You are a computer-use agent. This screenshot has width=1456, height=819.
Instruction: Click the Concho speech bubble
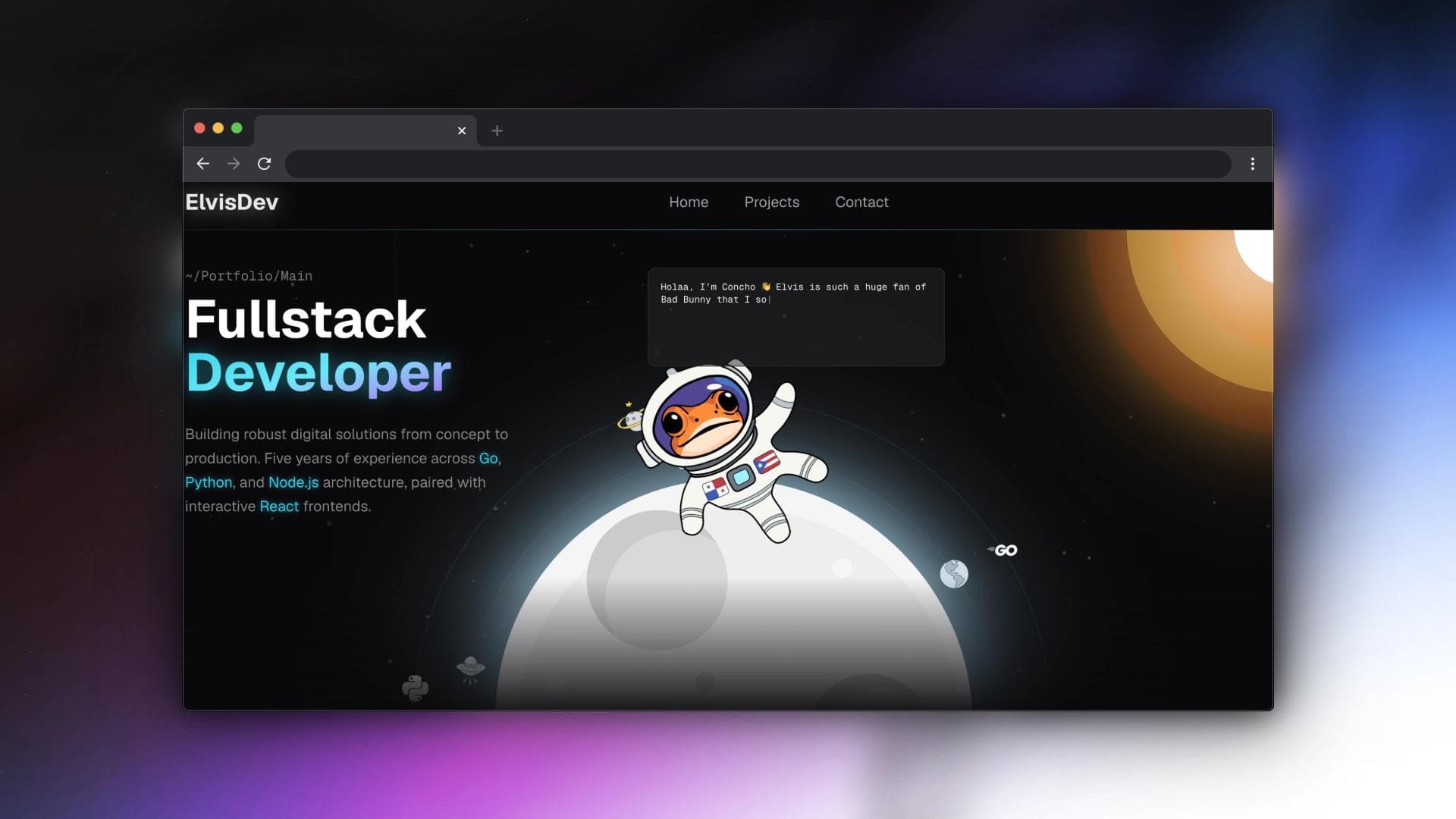point(795,317)
